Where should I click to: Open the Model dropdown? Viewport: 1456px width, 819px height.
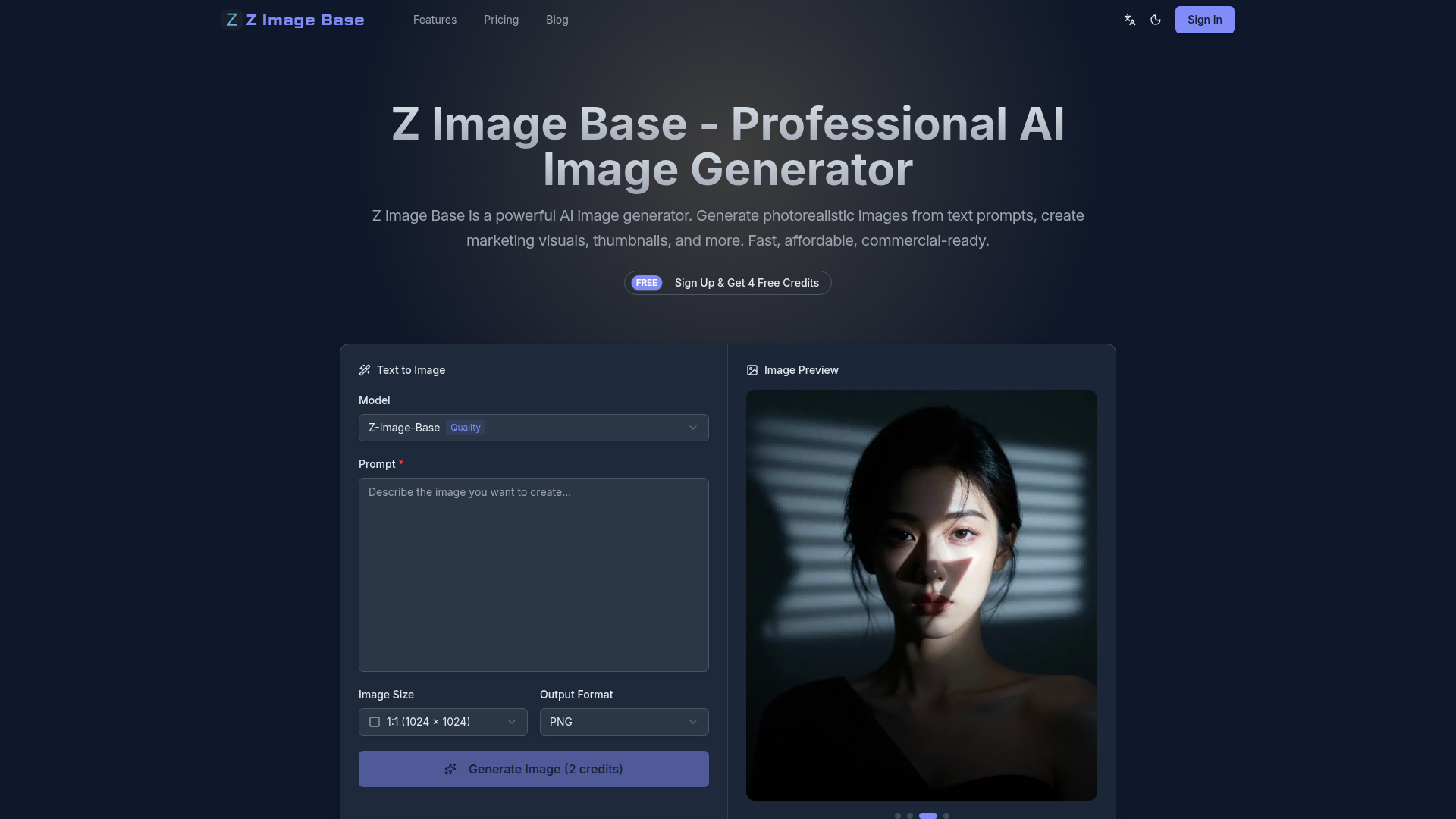[x=533, y=428]
